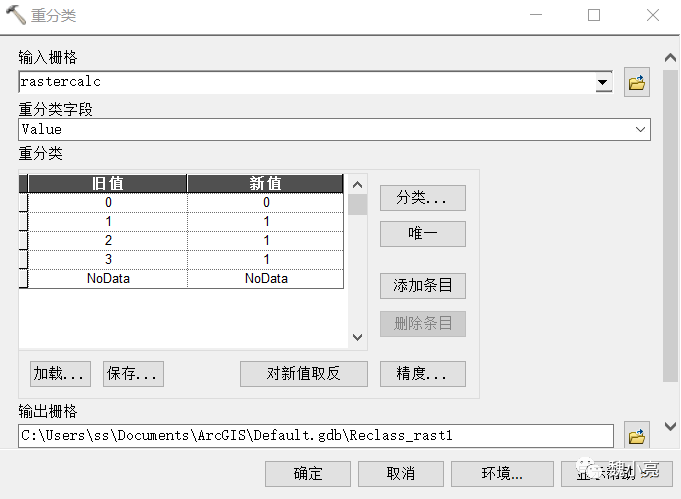Screen dimensions: 681x499
Task: Select row header for old value 2
Action: point(23,241)
